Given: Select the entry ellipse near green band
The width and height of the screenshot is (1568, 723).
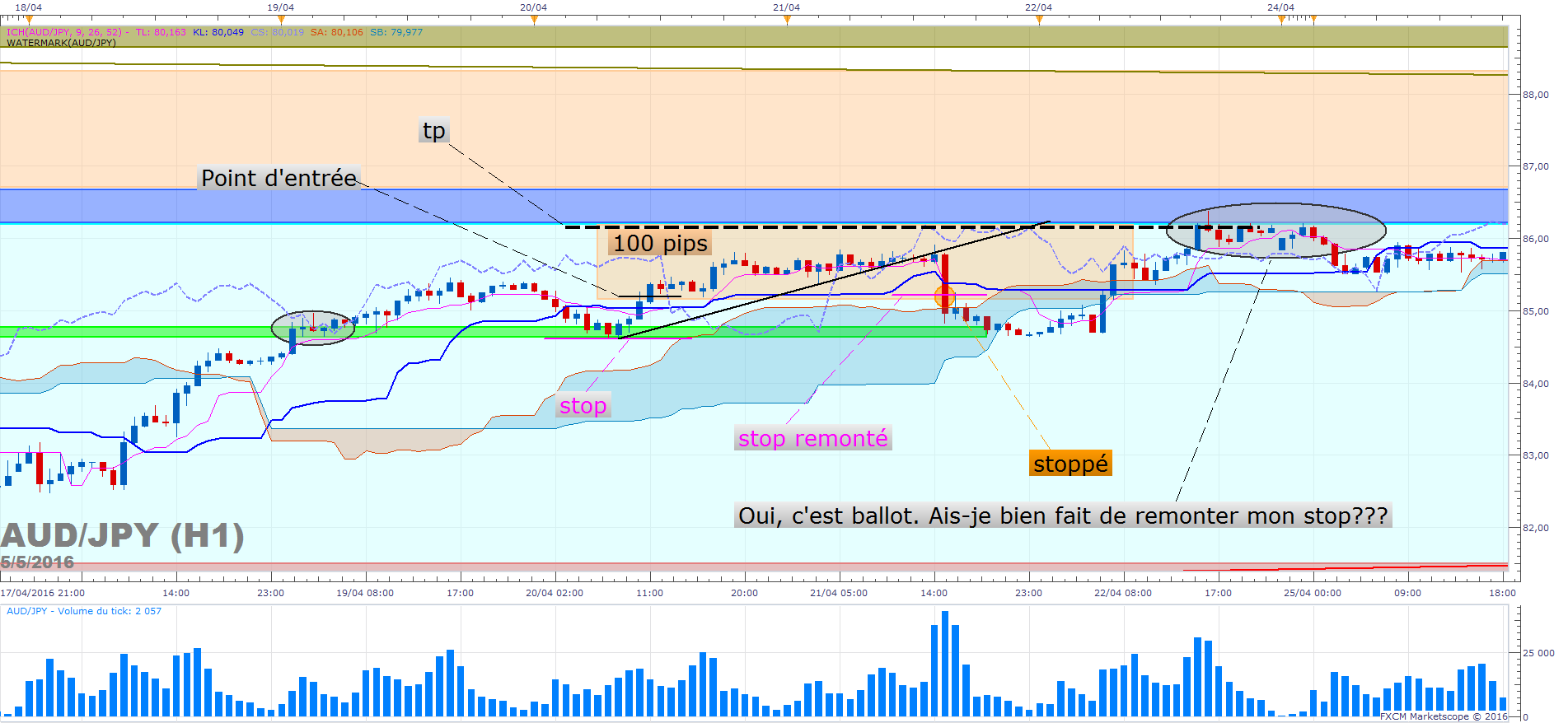Looking at the screenshot, I should [x=313, y=328].
